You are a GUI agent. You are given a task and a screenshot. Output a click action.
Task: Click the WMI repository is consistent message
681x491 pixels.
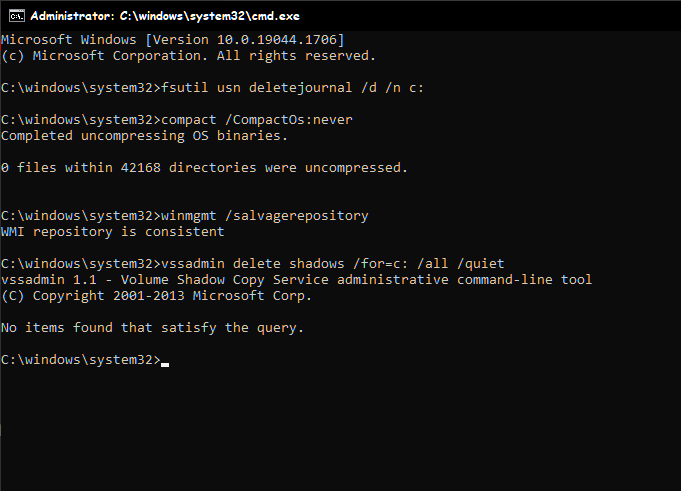pos(113,232)
